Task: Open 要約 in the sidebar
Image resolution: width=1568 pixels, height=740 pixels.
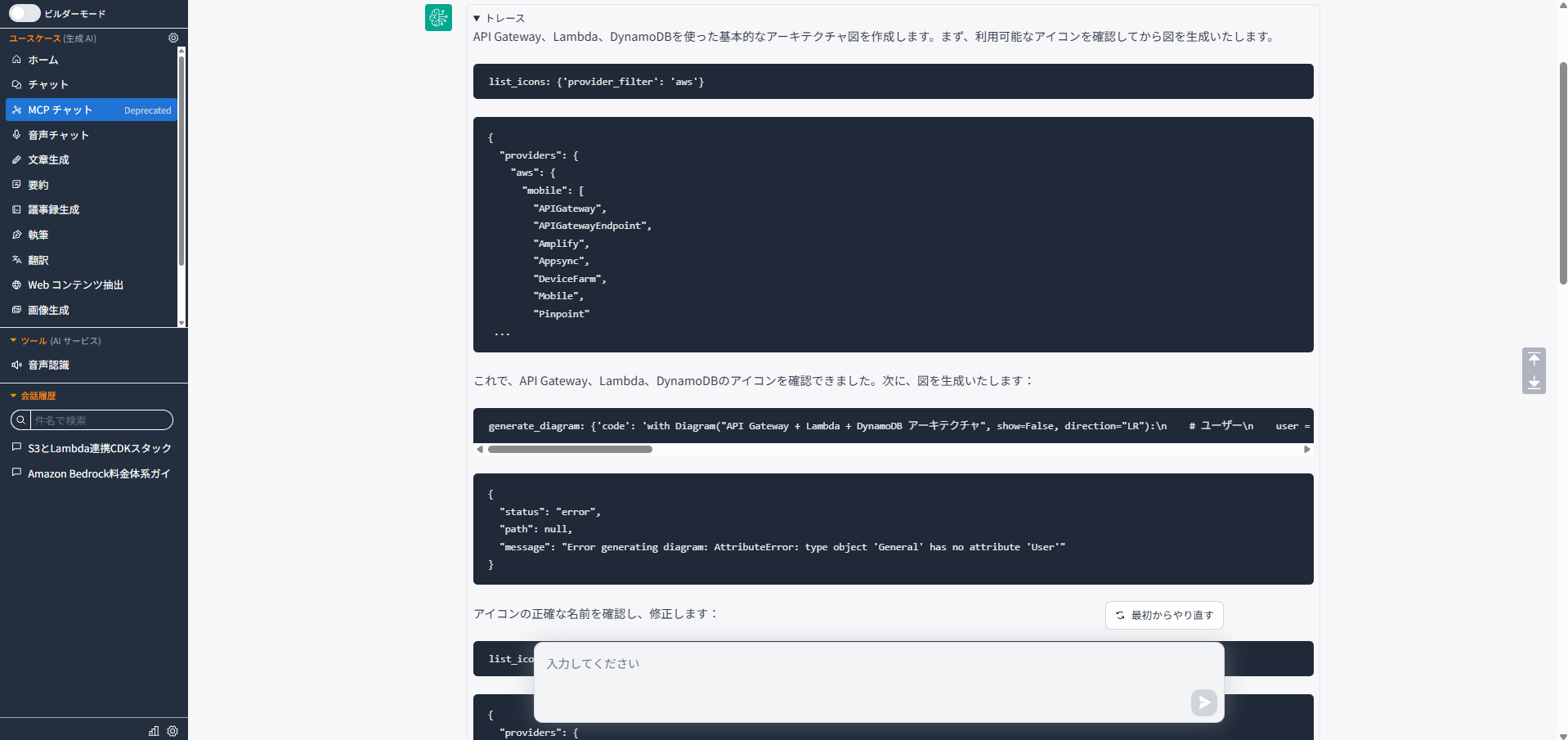Action: (x=91, y=185)
